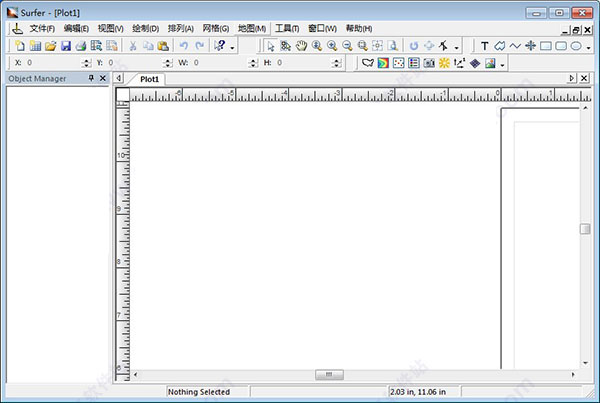This screenshot has width=600, height=403.
Task: Create a new 3D wireframe map
Action: click(475, 63)
